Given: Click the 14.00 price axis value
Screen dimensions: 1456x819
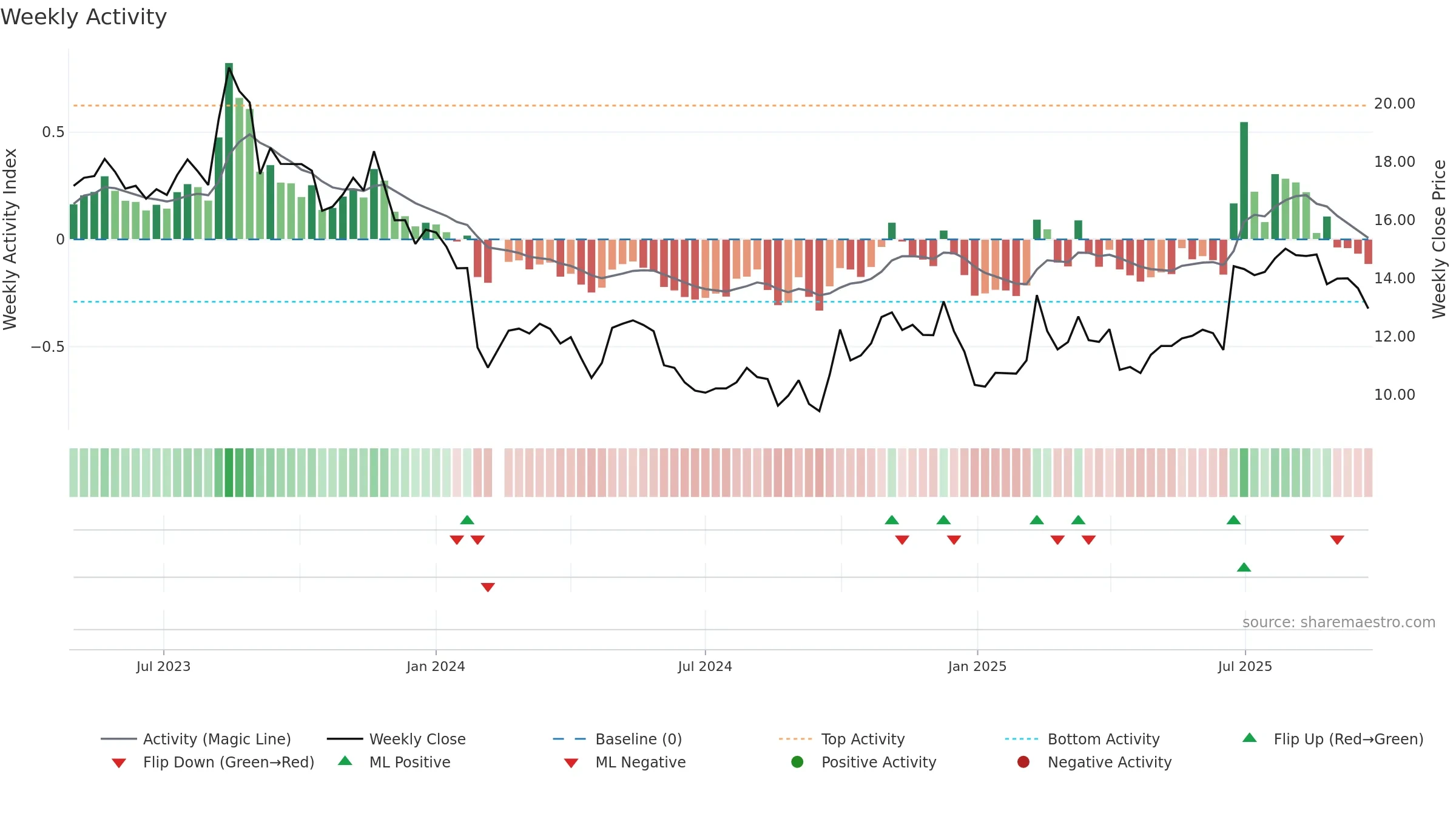Looking at the screenshot, I should [1395, 278].
